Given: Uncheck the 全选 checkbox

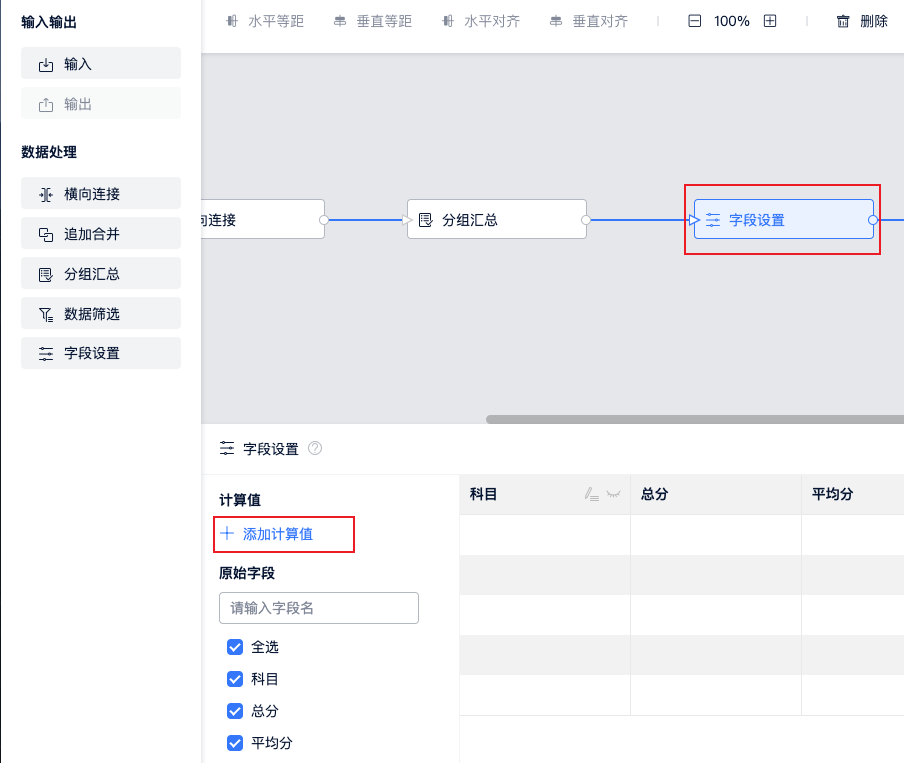Looking at the screenshot, I should pyautogui.click(x=236, y=647).
